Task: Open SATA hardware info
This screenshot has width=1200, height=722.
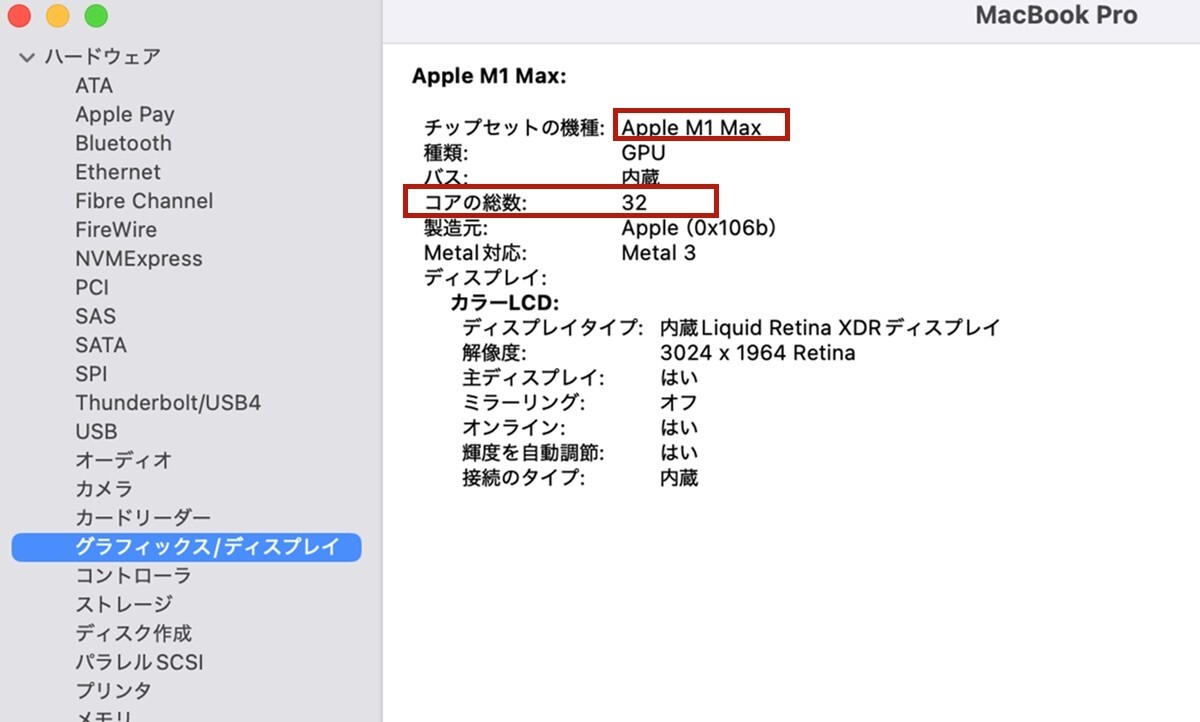Action: (x=101, y=345)
